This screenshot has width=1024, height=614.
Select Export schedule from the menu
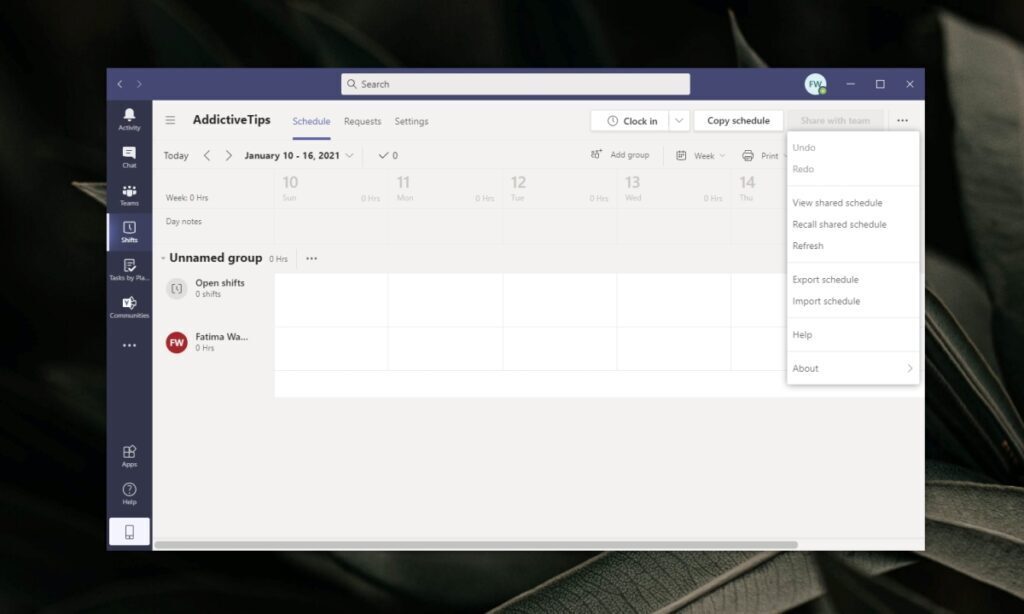click(825, 279)
